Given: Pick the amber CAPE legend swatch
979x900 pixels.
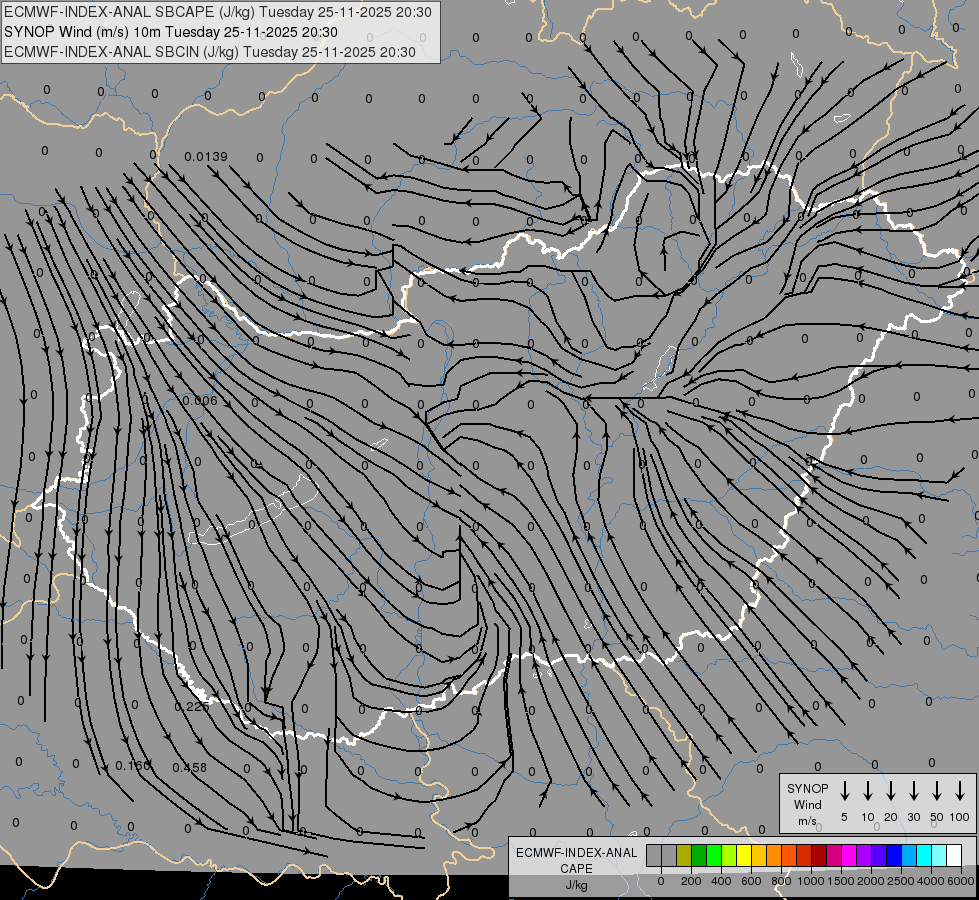Looking at the screenshot, I should [759, 855].
